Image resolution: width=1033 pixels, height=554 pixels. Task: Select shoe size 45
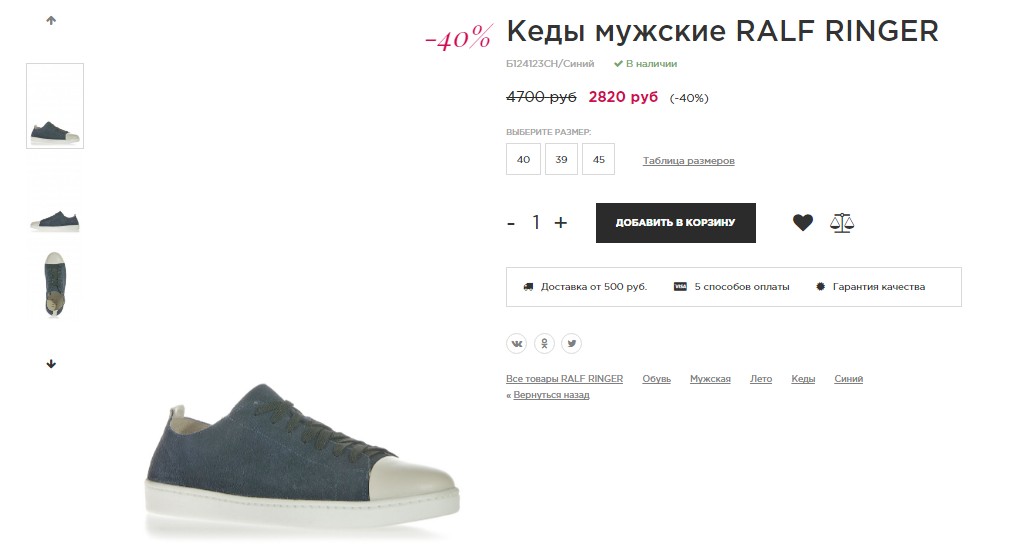pos(598,159)
